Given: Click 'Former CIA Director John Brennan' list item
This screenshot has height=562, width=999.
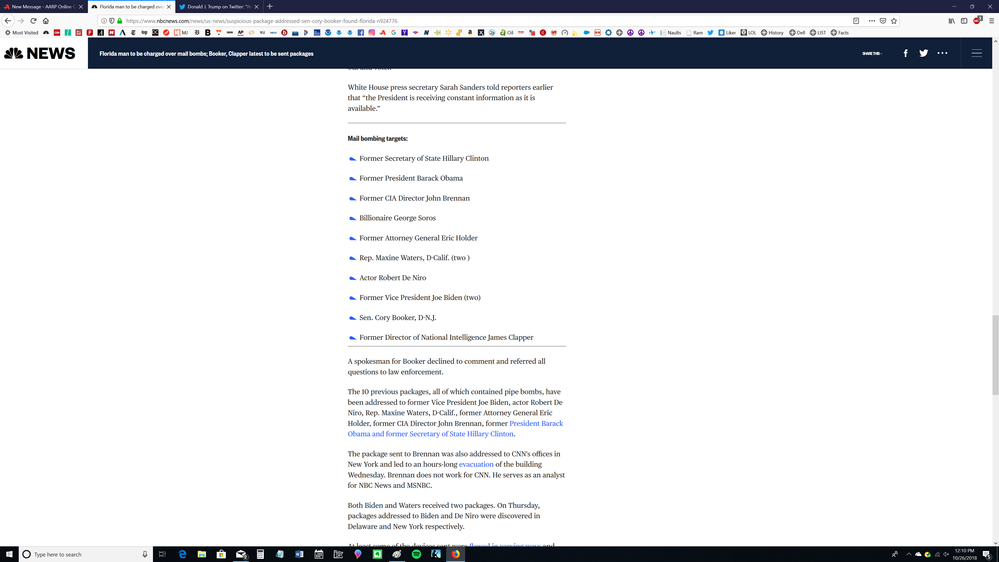Looking at the screenshot, I should (414, 198).
